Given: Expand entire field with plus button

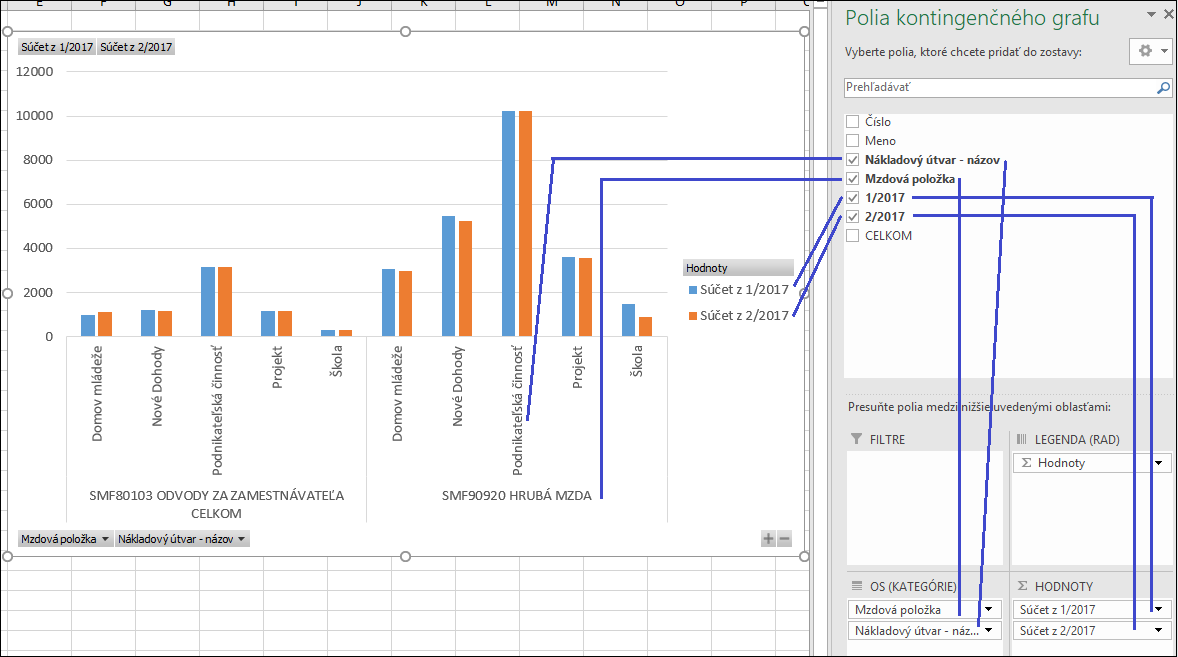Looking at the screenshot, I should (x=768, y=538).
